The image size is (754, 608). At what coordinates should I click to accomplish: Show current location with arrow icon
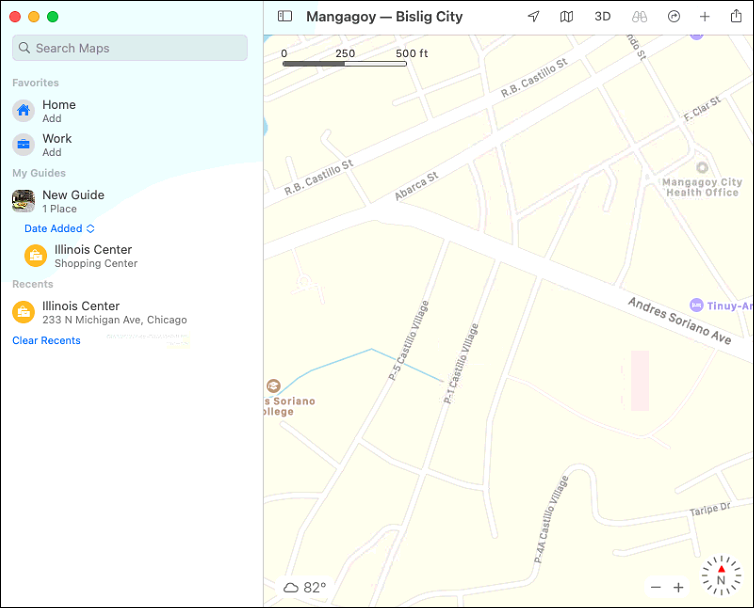pos(534,17)
